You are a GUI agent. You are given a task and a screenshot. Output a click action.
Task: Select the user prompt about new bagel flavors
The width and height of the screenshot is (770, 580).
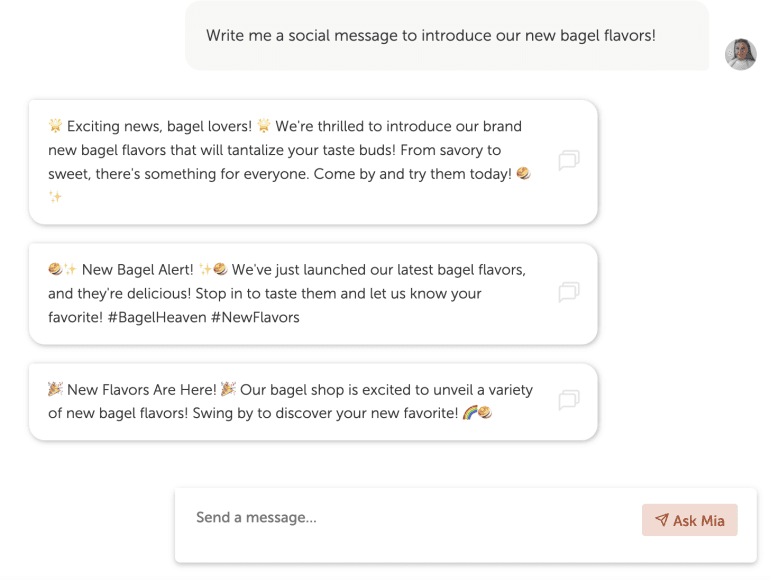tap(430, 35)
